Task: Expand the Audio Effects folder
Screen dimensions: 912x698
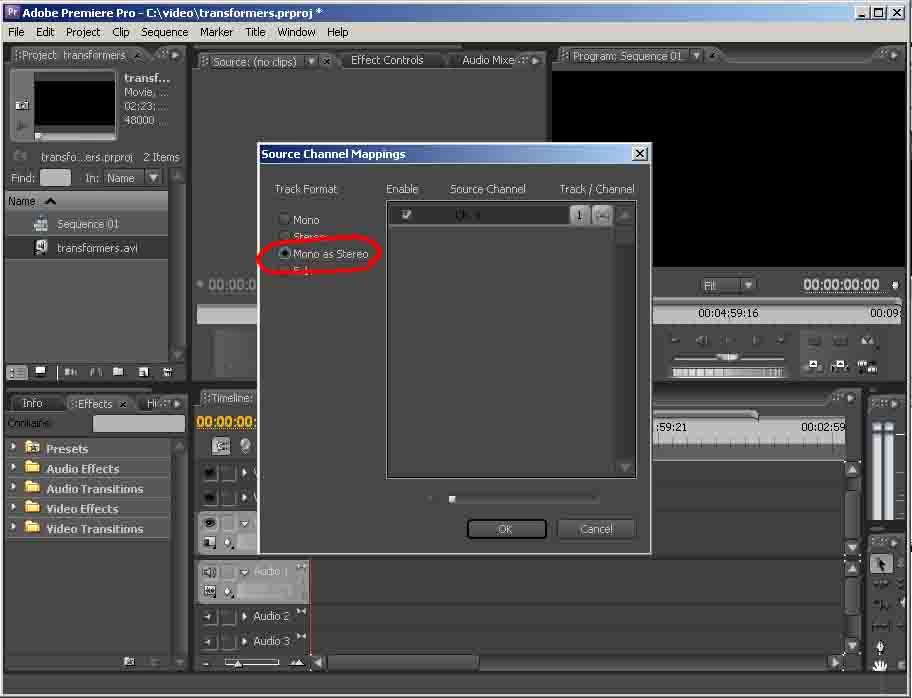Action: click(x=13, y=467)
